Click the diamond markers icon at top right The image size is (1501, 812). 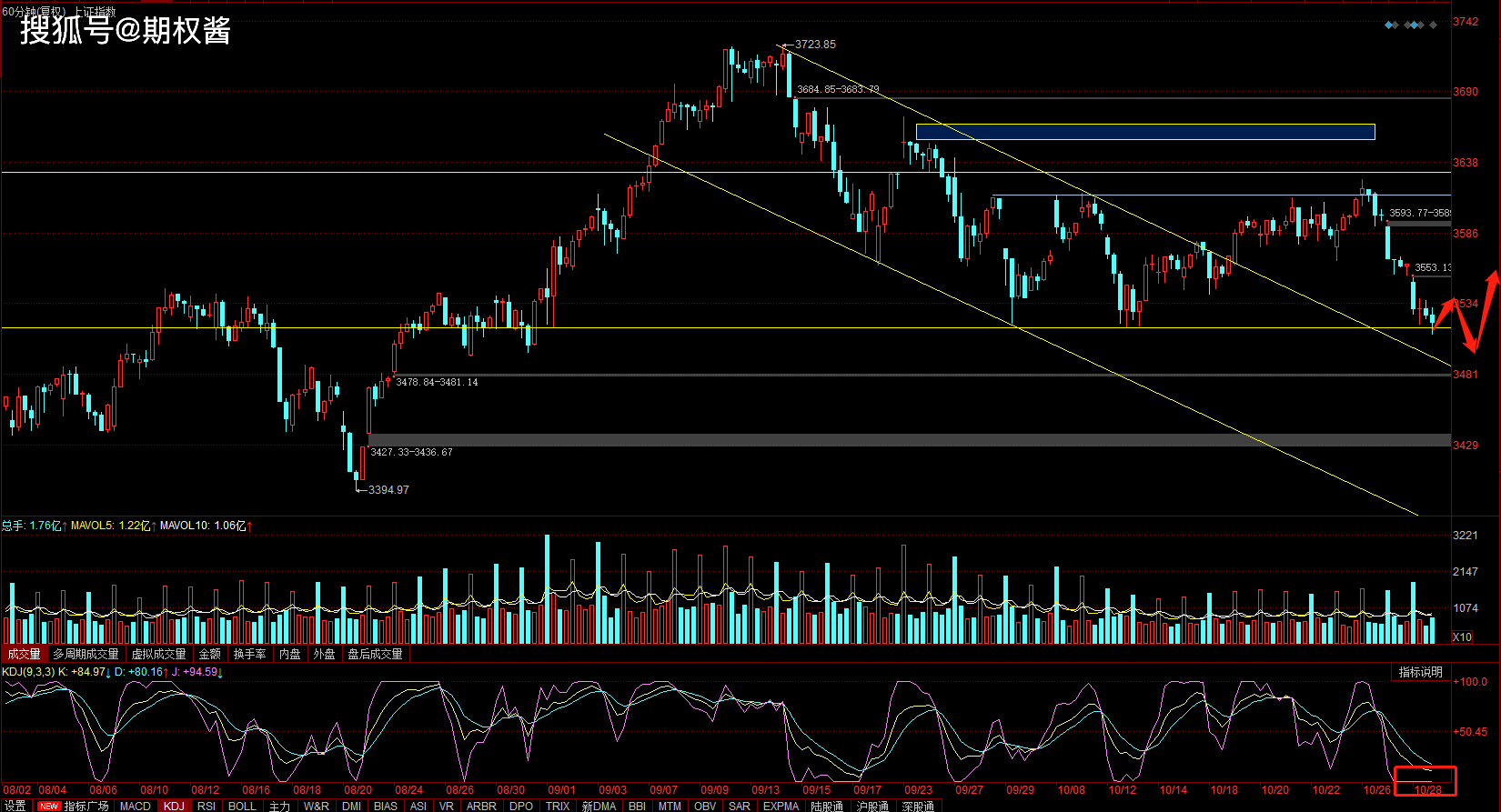(1410, 25)
